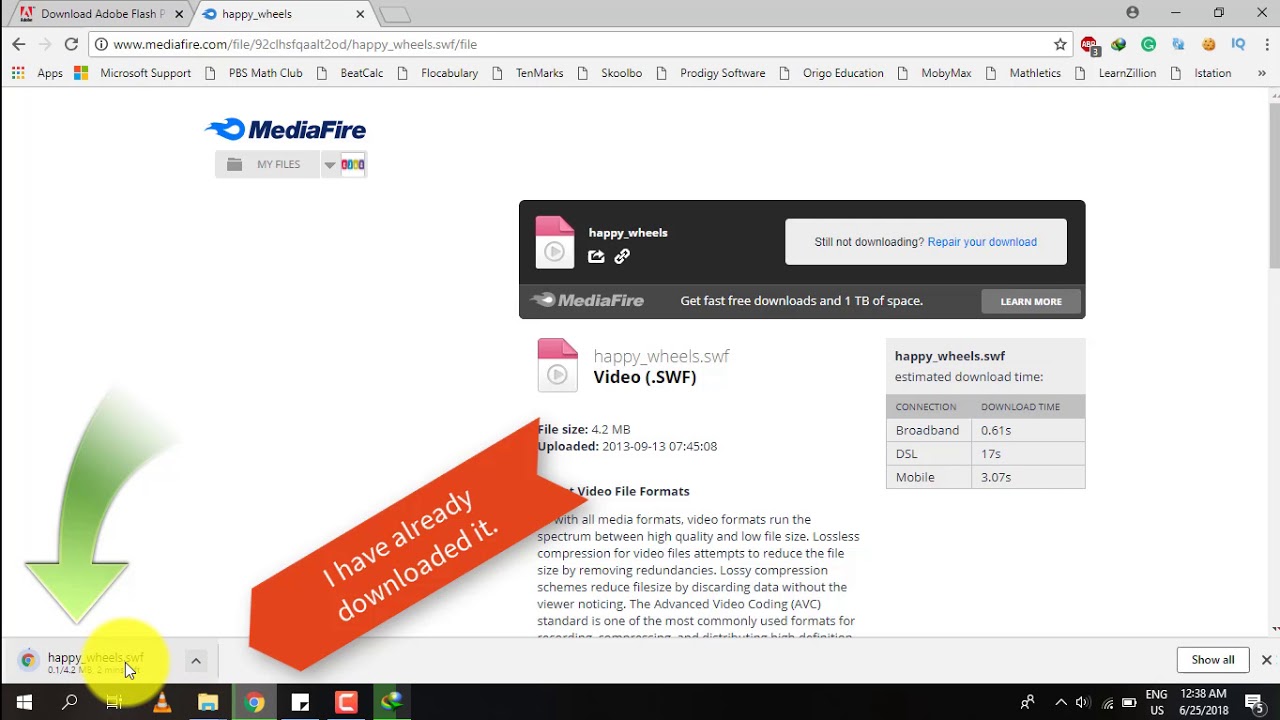Reload the MediaFire page
The height and width of the screenshot is (720, 1280).
coord(71,44)
